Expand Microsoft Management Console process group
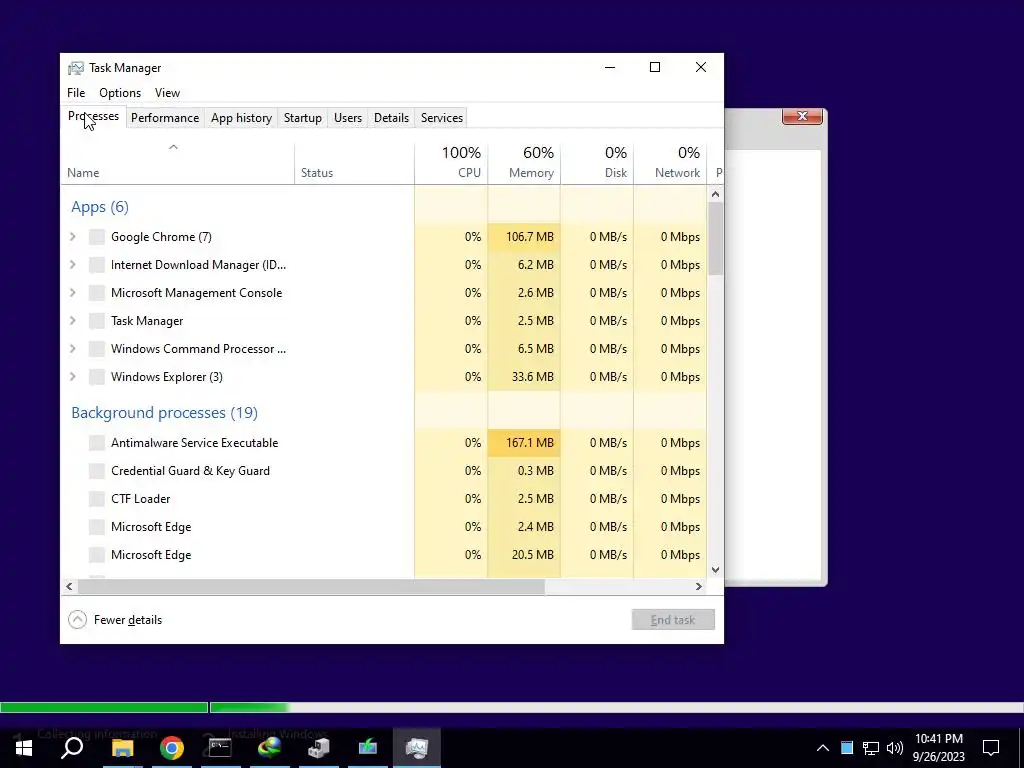 click(72, 293)
